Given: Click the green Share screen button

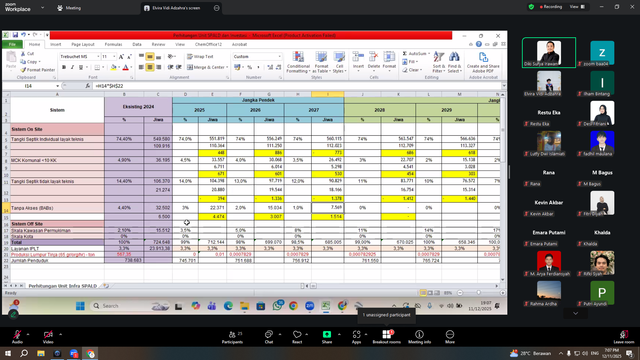Looking at the screenshot, I should point(327,337).
